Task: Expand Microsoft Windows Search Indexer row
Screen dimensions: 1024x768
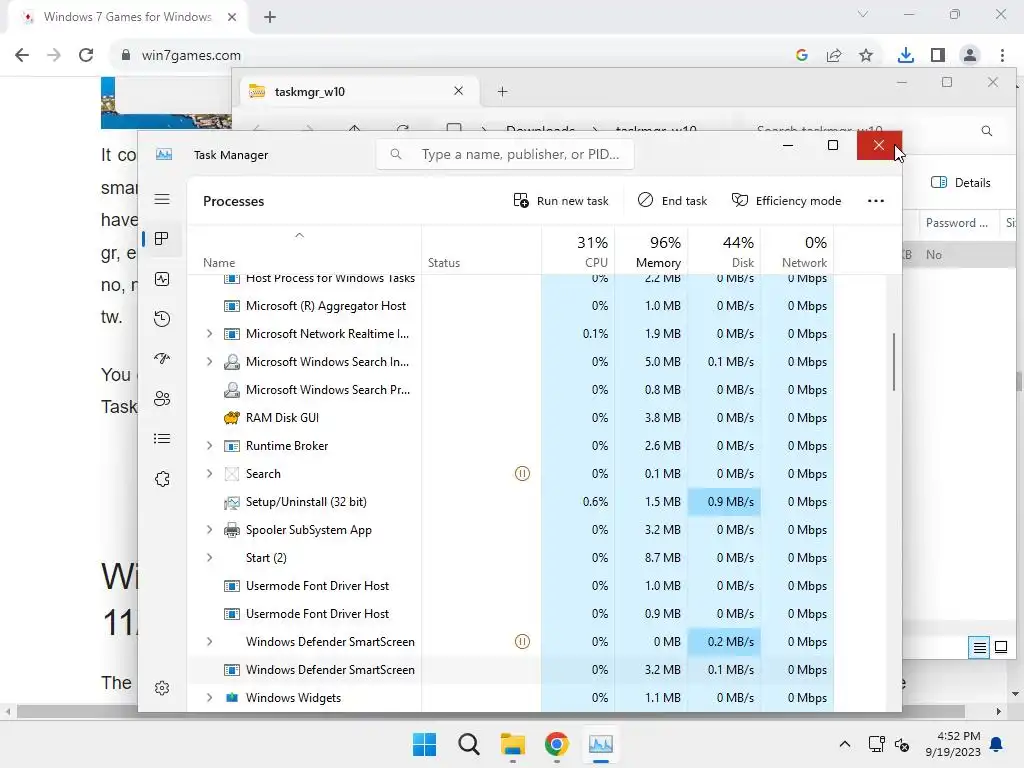Action: 209,362
